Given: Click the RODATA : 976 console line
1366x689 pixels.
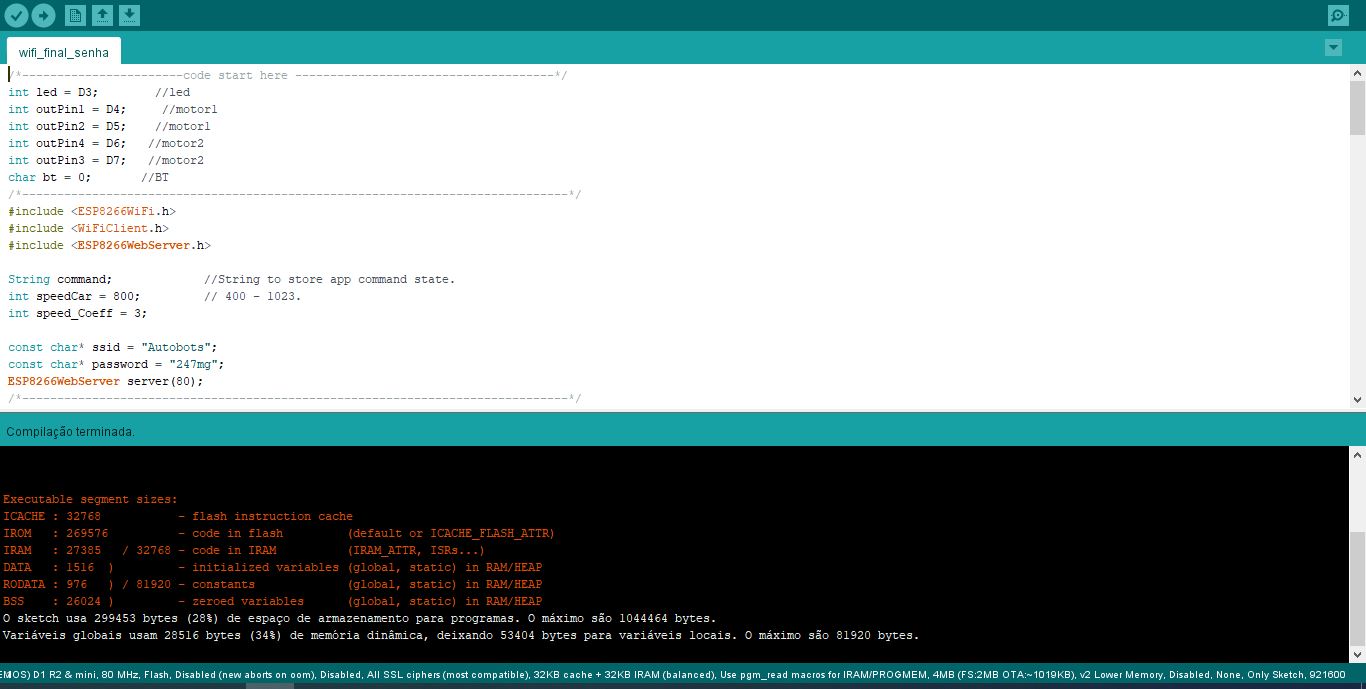Looking at the screenshot, I should click(273, 584).
